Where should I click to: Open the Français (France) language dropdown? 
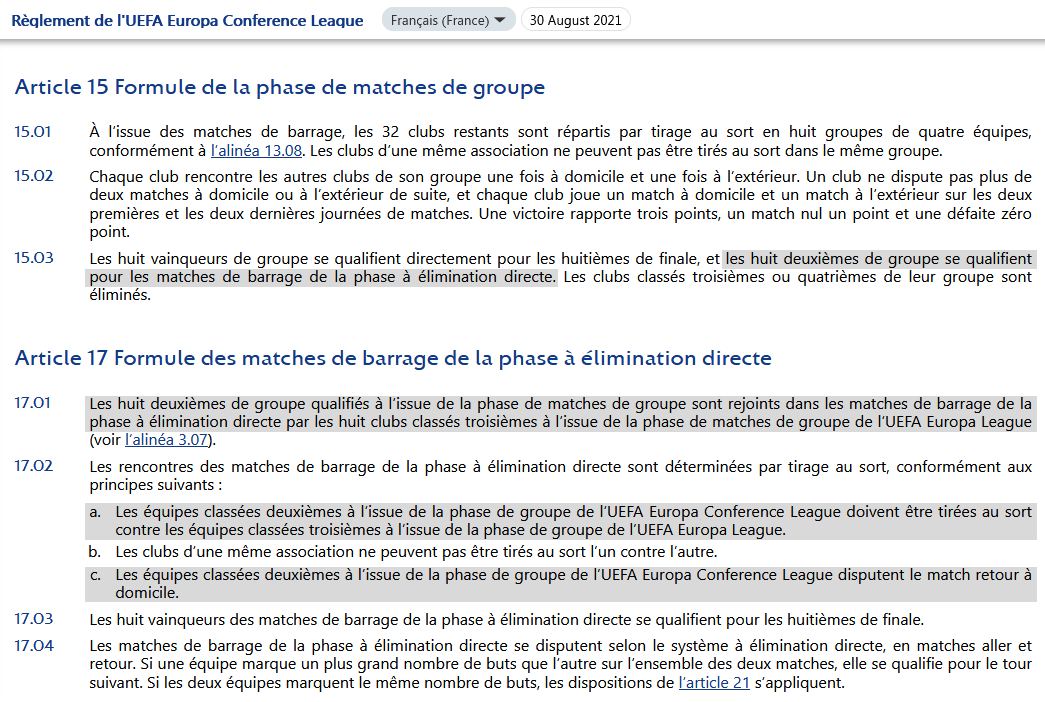(x=449, y=20)
